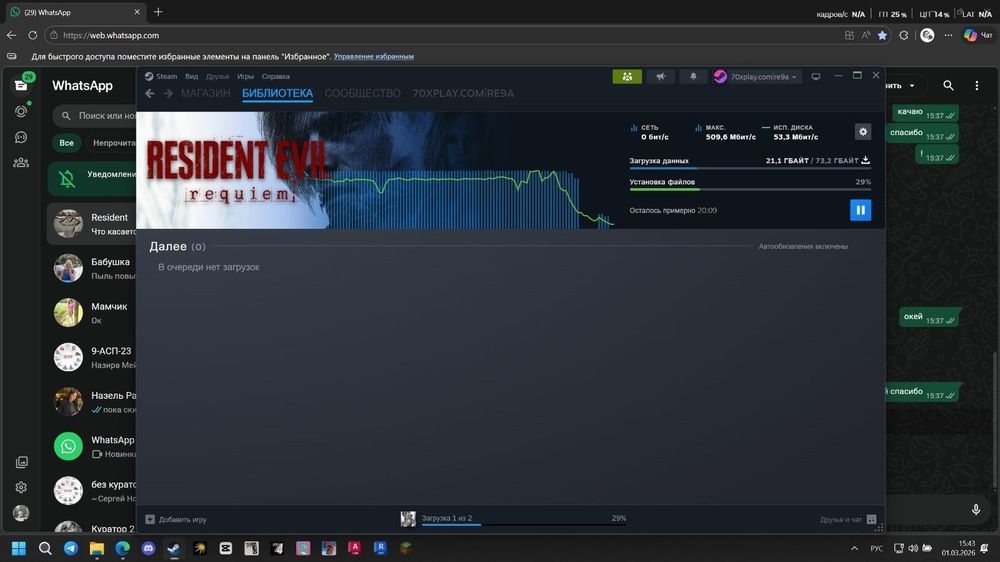Click the Установка файлов progress bar
The image size is (1000, 562).
(750, 189)
